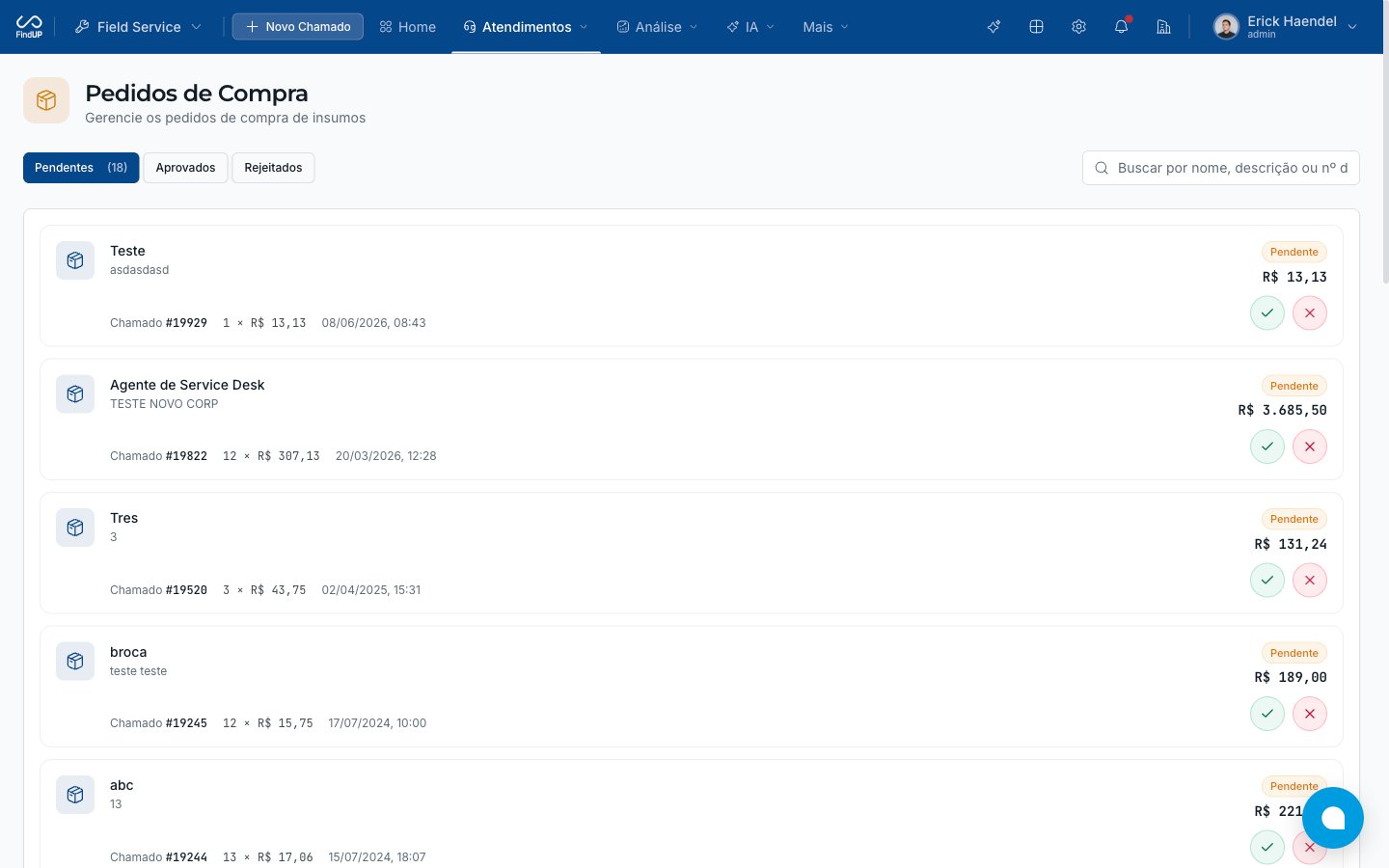Open the settings gear icon
Image resolution: width=1389 pixels, height=868 pixels.
[x=1078, y=27]
